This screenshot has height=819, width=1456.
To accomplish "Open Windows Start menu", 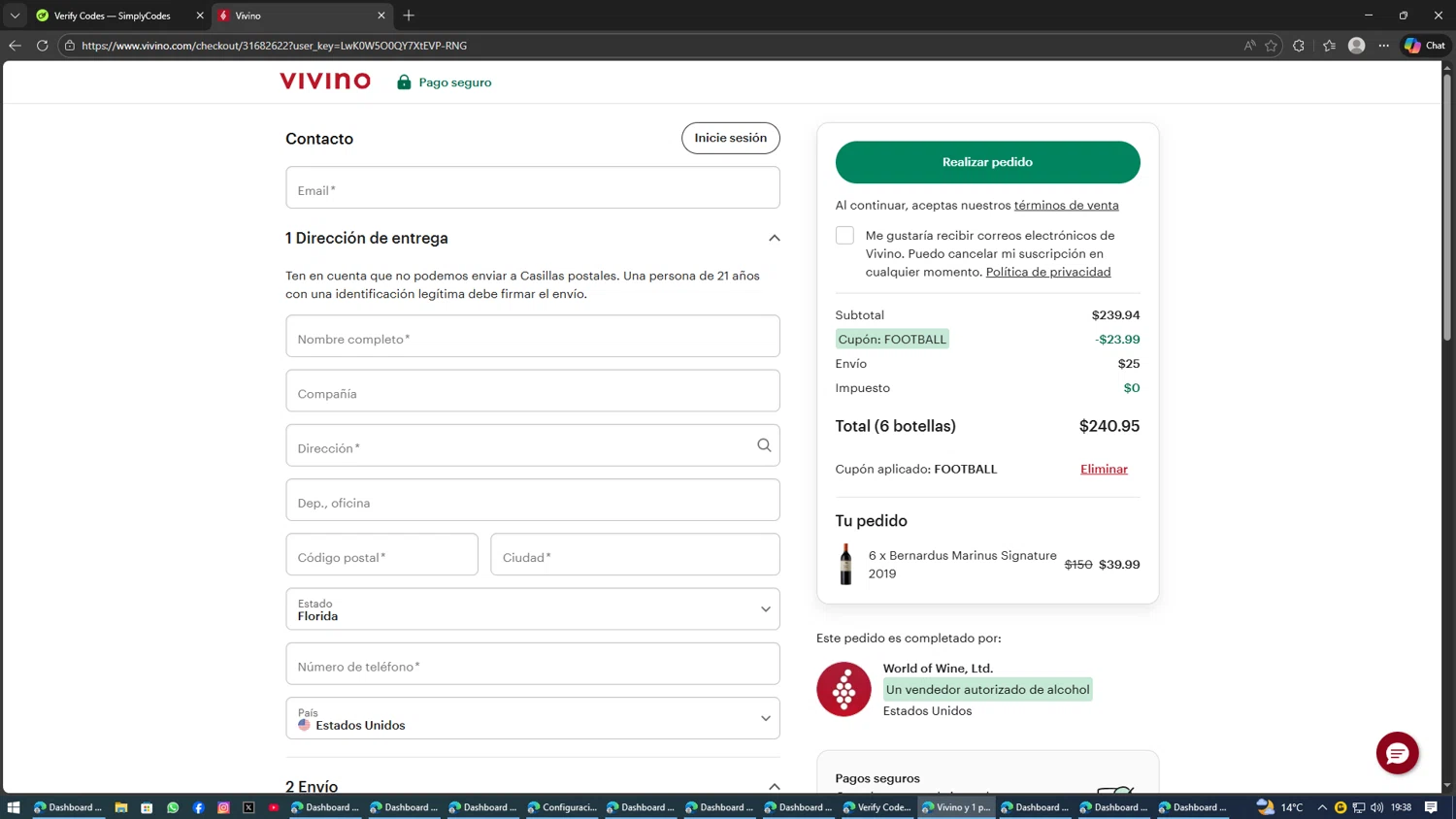I will point(14,807).
